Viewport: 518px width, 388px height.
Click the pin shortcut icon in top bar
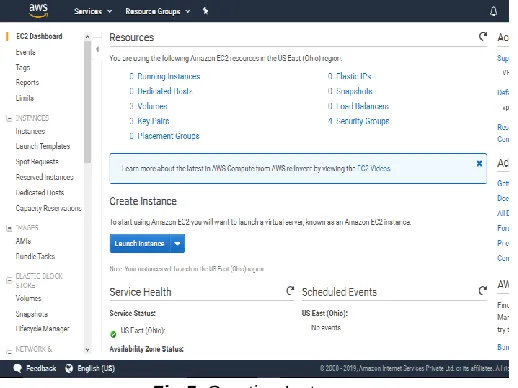pos(205,11)
